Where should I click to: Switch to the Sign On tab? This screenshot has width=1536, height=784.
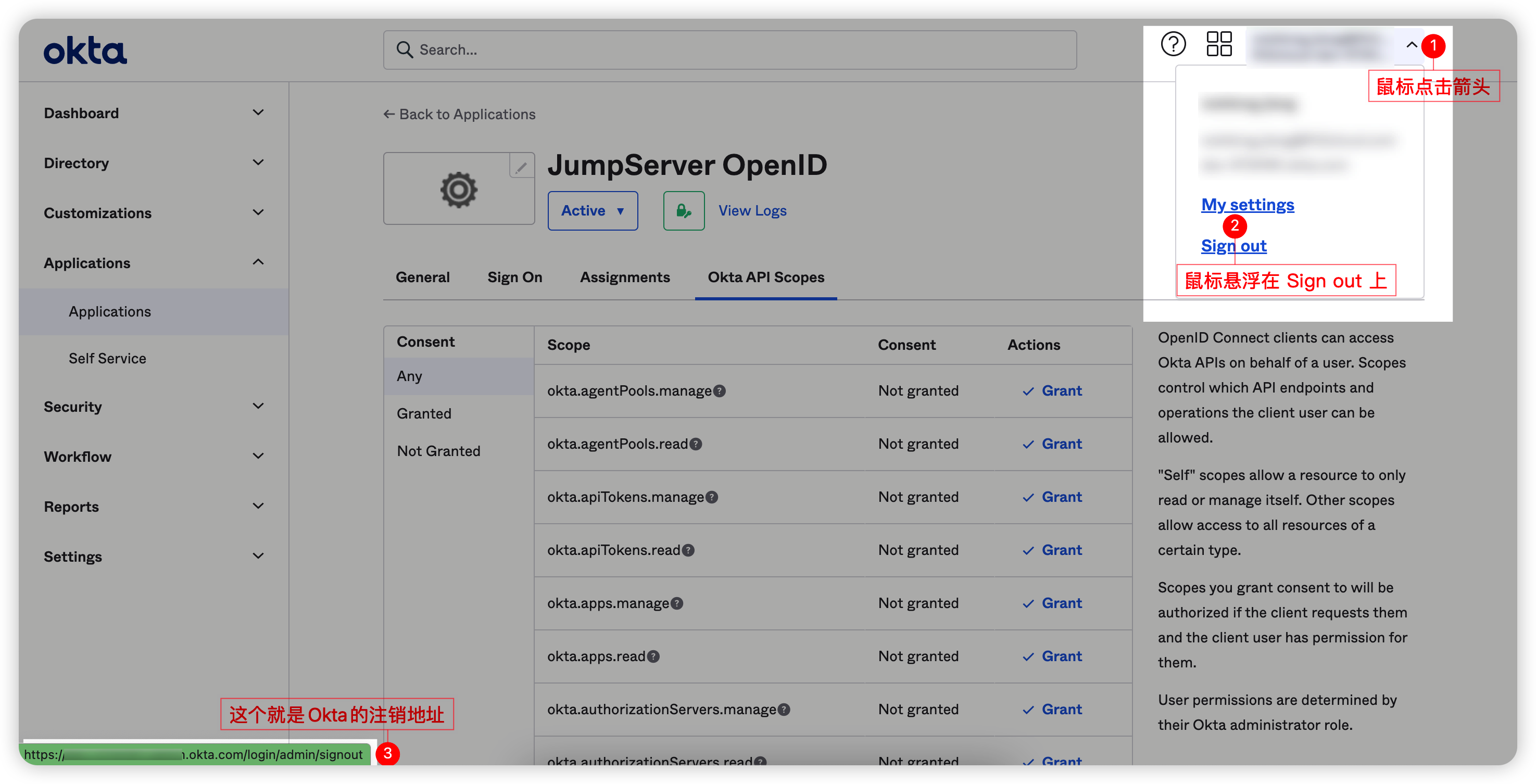(x=514, y=277)
